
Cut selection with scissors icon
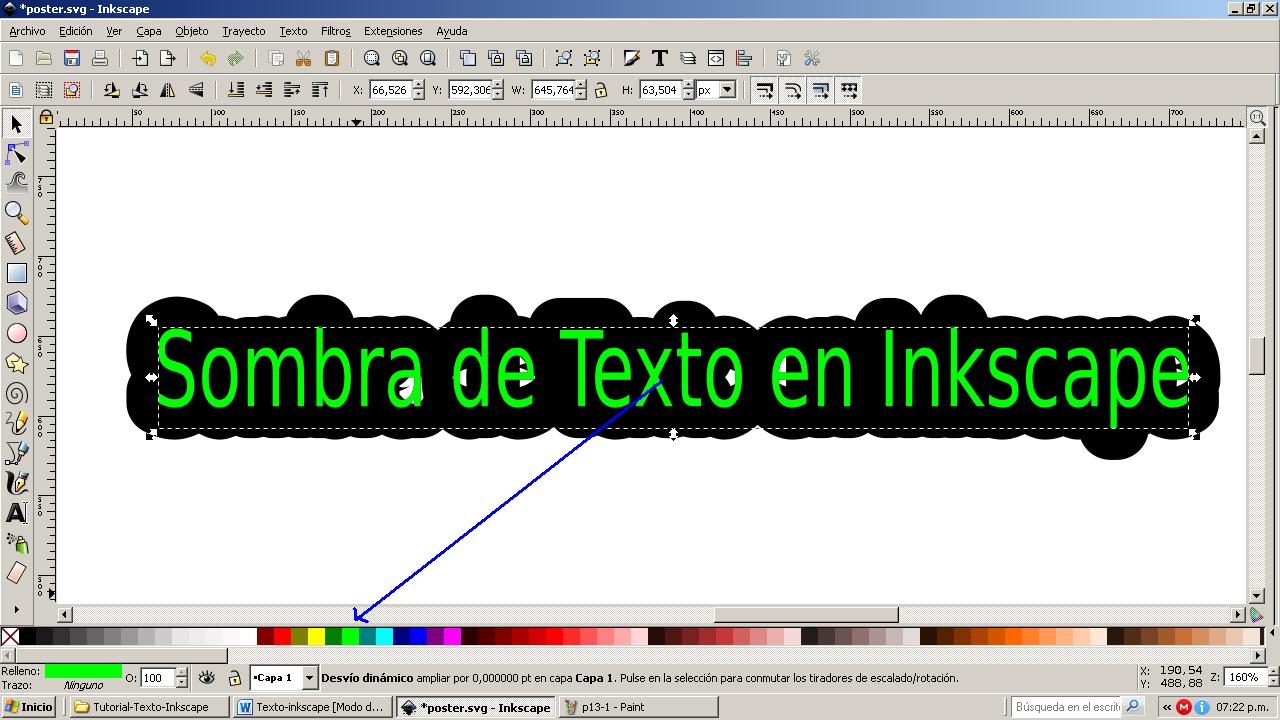coord(304,58)
